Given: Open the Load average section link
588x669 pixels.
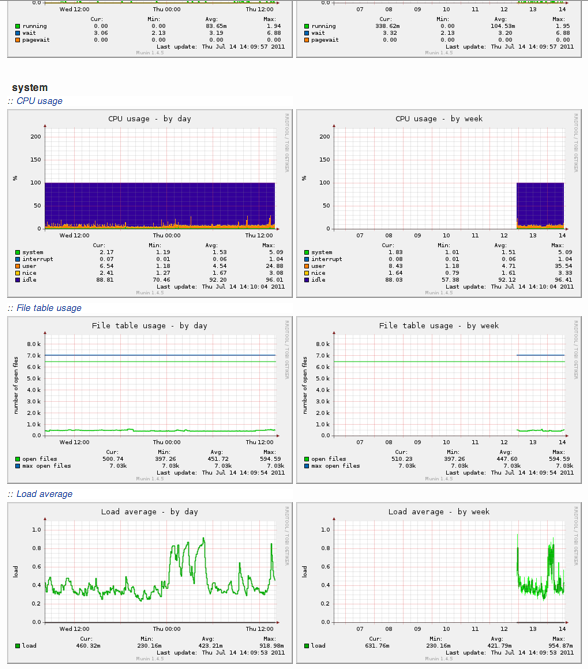Looking at the screenshot, I should [x=44, y=494].
